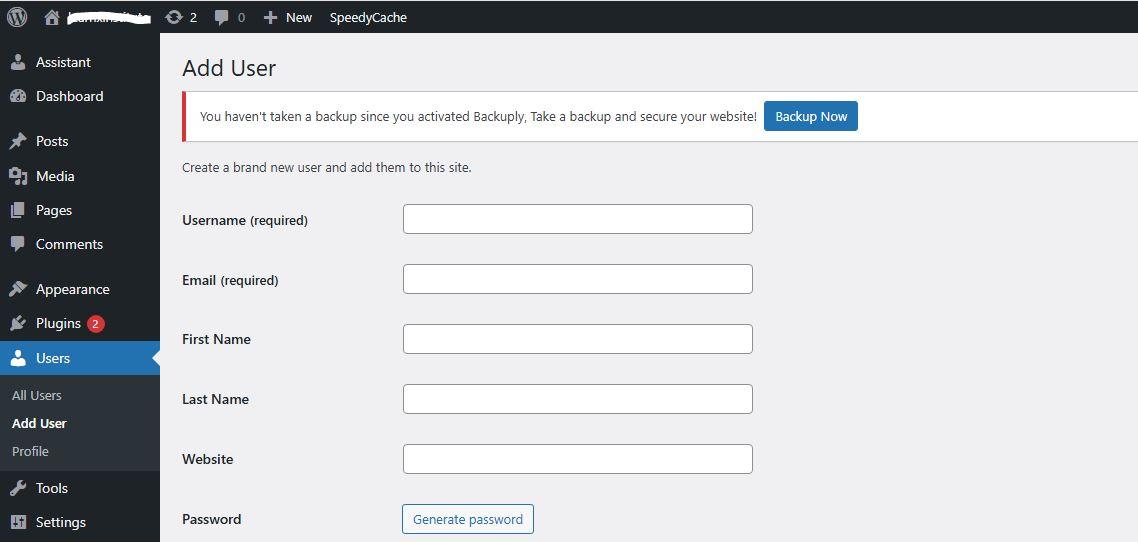The width and height of the screenshot is (1138, 542).
Task: Open the comments bubble icon in toolbar
Action: point(222,17)
